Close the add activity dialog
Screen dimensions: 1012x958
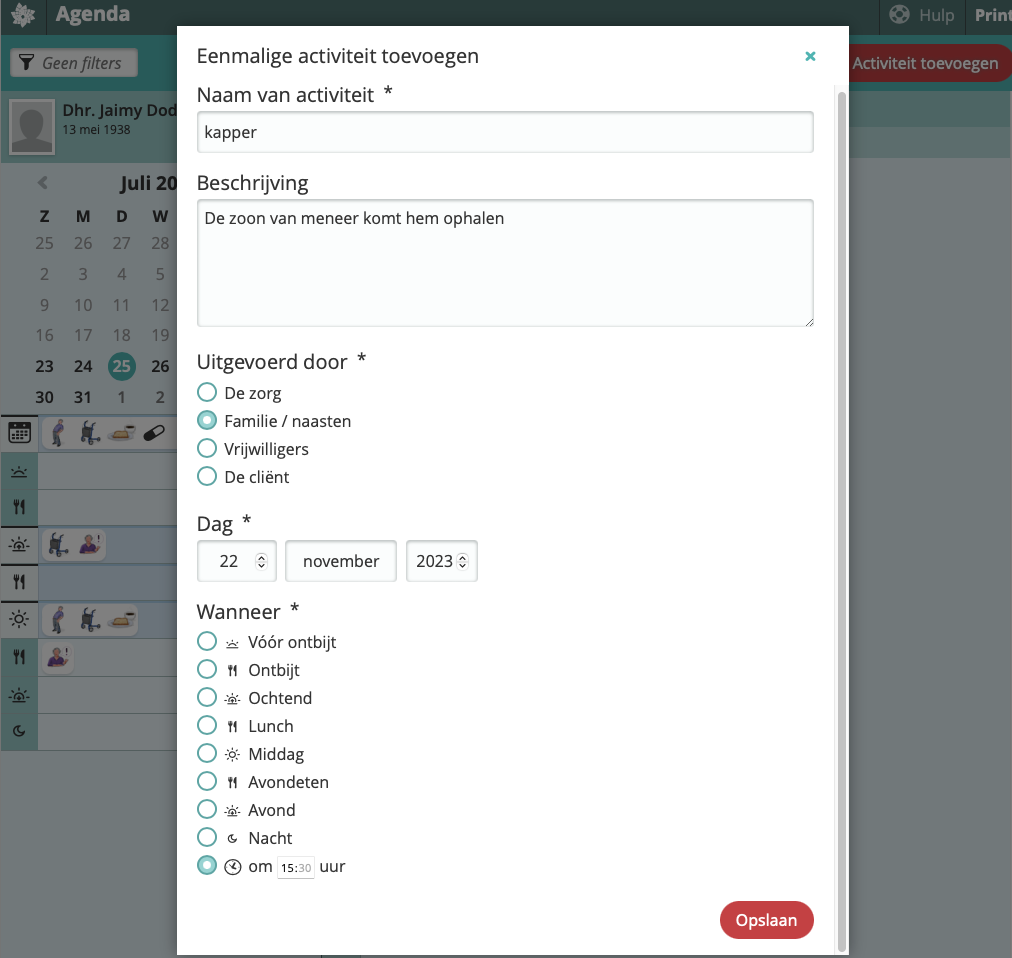point(810,56)
